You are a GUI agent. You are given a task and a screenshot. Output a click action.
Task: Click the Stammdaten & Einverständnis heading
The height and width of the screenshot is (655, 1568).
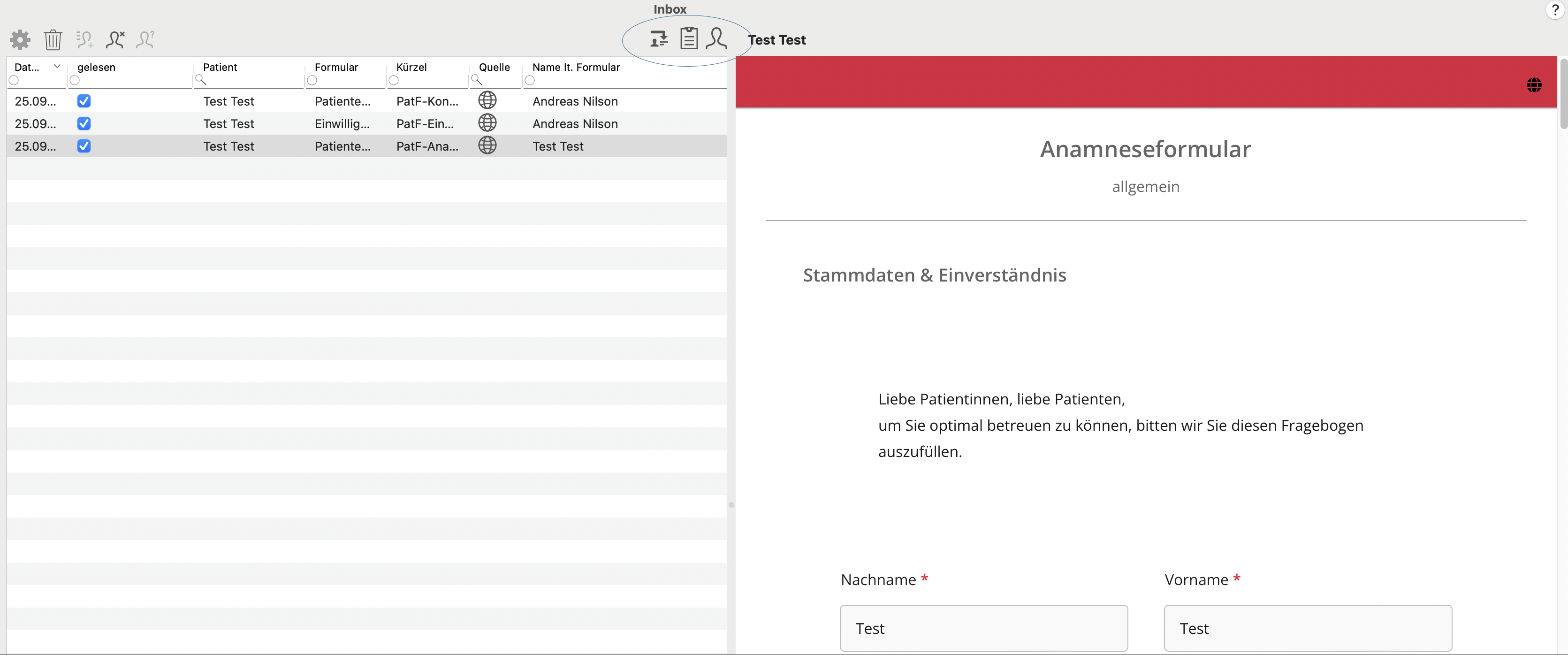pyautogui.click(x=934, y=275)
